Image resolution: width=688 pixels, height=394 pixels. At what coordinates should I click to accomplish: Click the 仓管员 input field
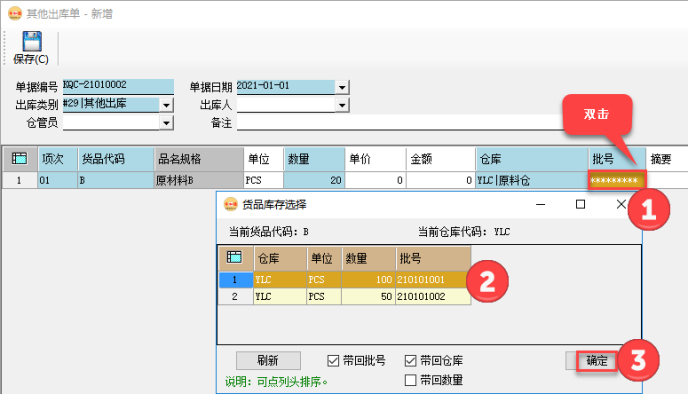tap(111, 123)
